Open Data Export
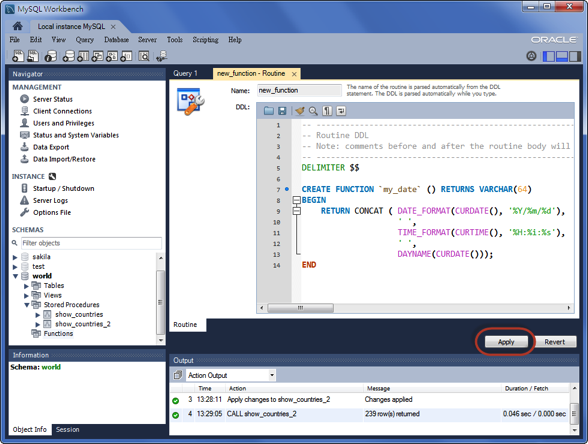This screenshot has height=444, width=588. [51, 147]
